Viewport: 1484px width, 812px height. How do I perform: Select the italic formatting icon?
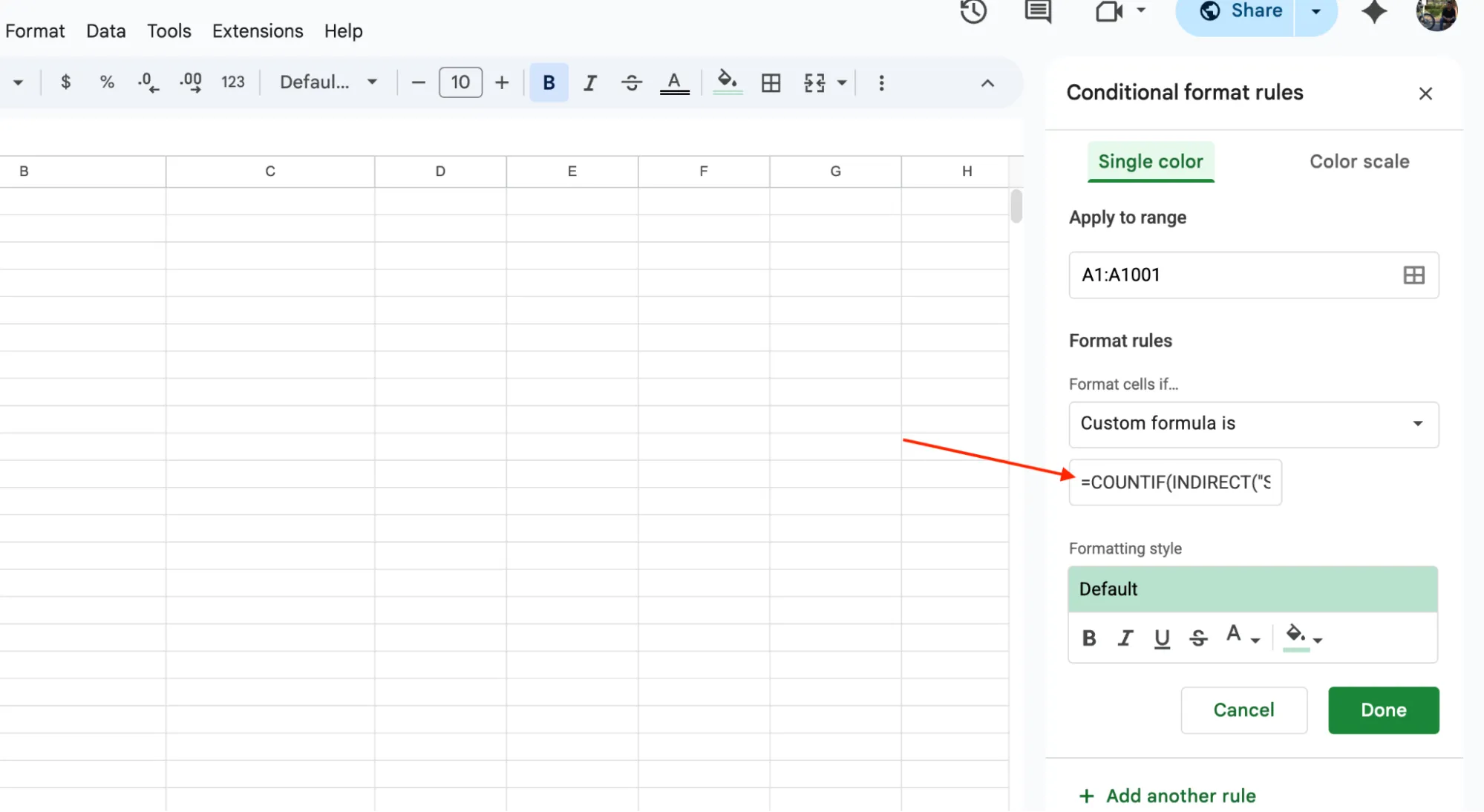[x=590, y=82]
